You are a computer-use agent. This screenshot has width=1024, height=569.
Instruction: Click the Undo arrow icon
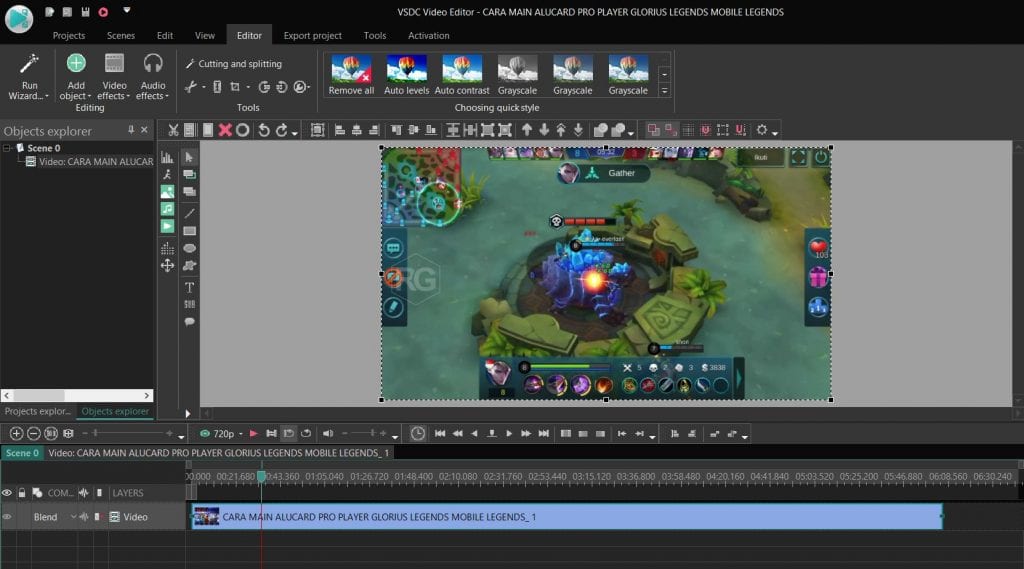[x=263, y=130]
